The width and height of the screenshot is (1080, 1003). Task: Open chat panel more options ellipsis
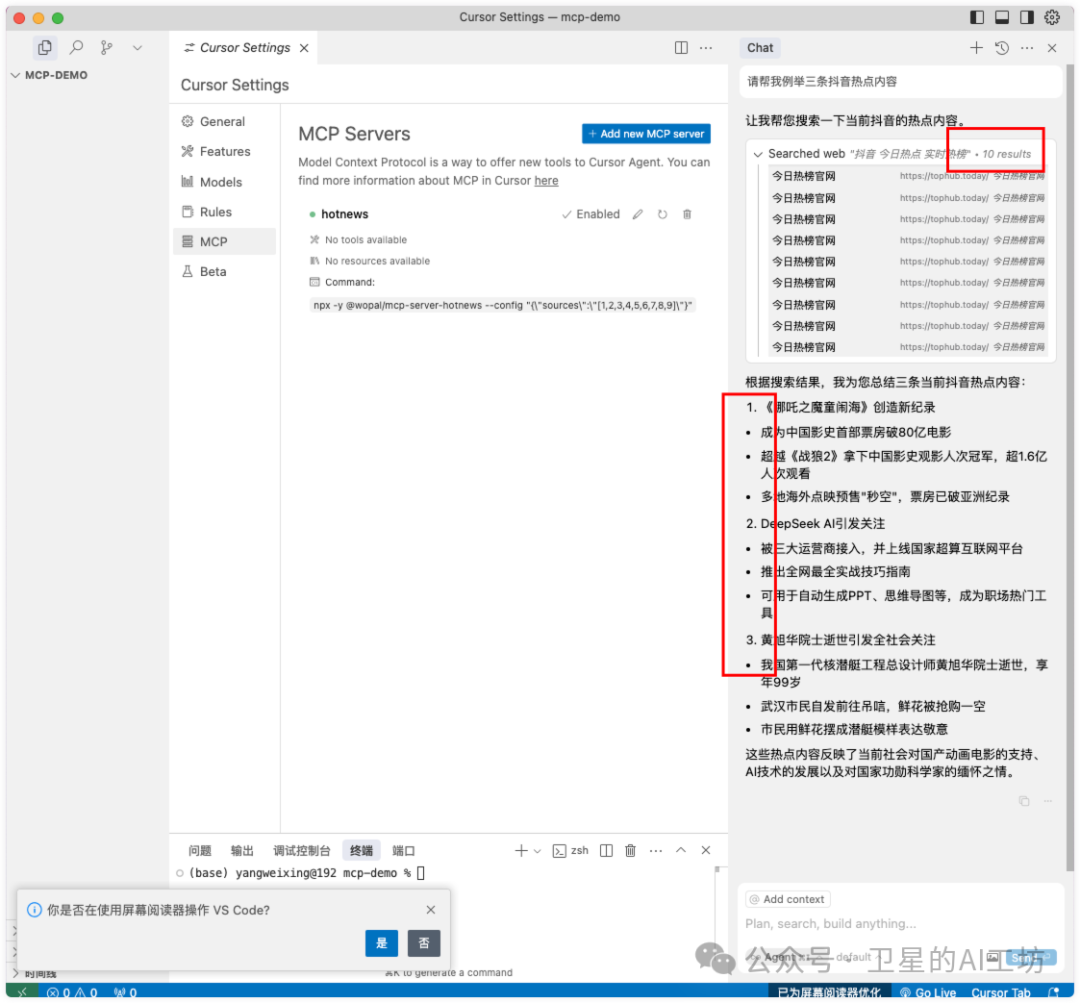(1026, 48)
